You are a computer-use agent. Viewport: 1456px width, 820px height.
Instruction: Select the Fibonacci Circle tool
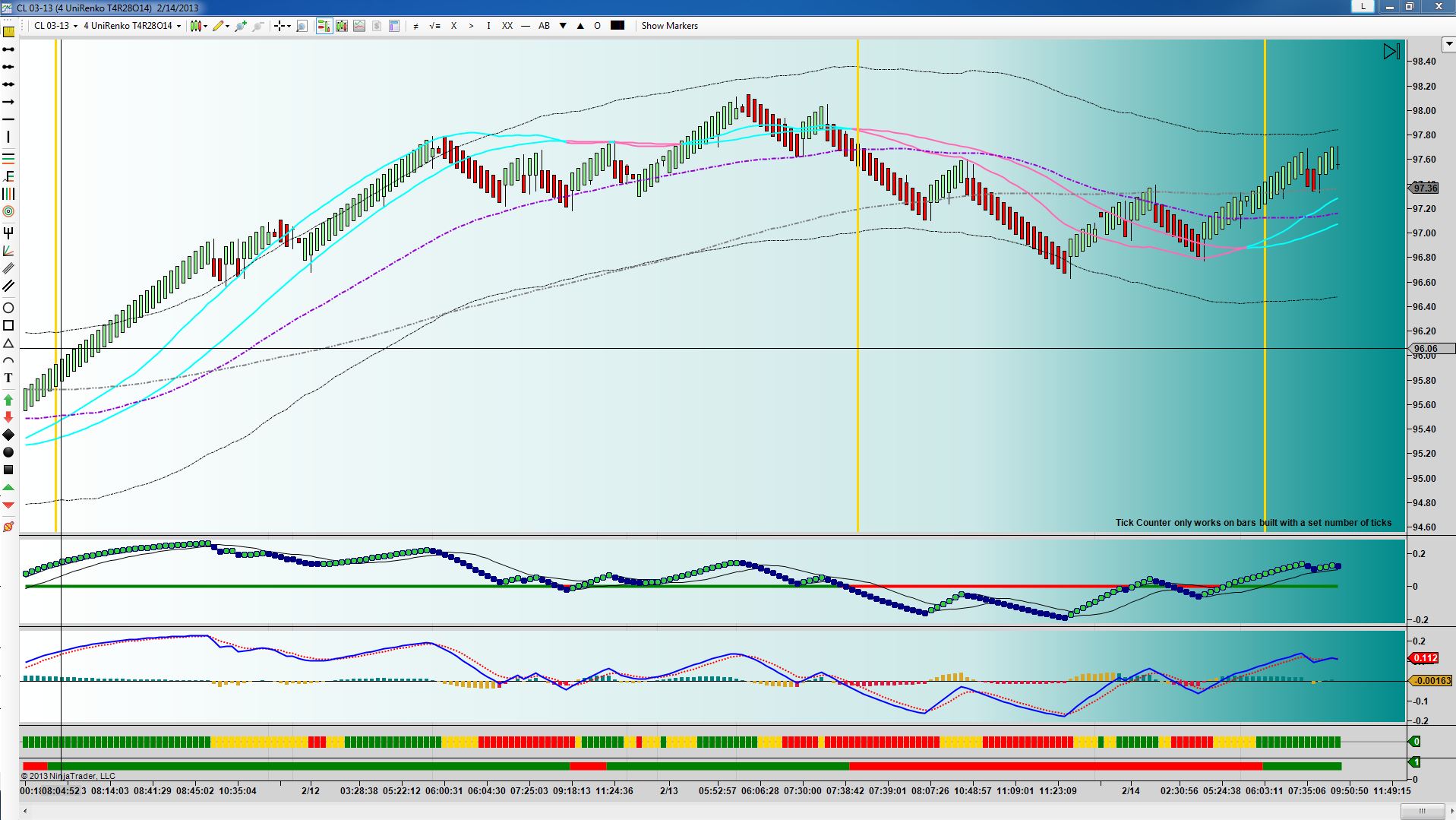[x=8, y=211]
